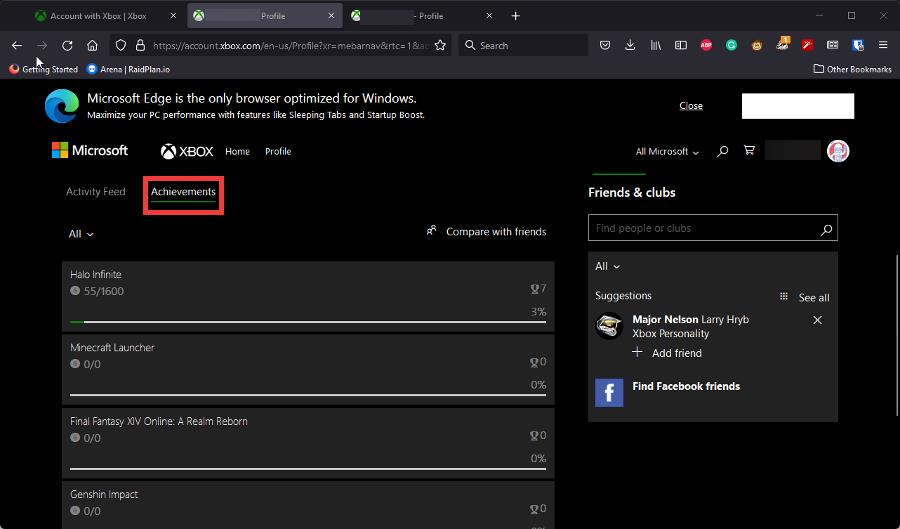The image size is (900, 529).
Task: Open the Firefox downloads arrow icon
Action: tap(630, 45)
